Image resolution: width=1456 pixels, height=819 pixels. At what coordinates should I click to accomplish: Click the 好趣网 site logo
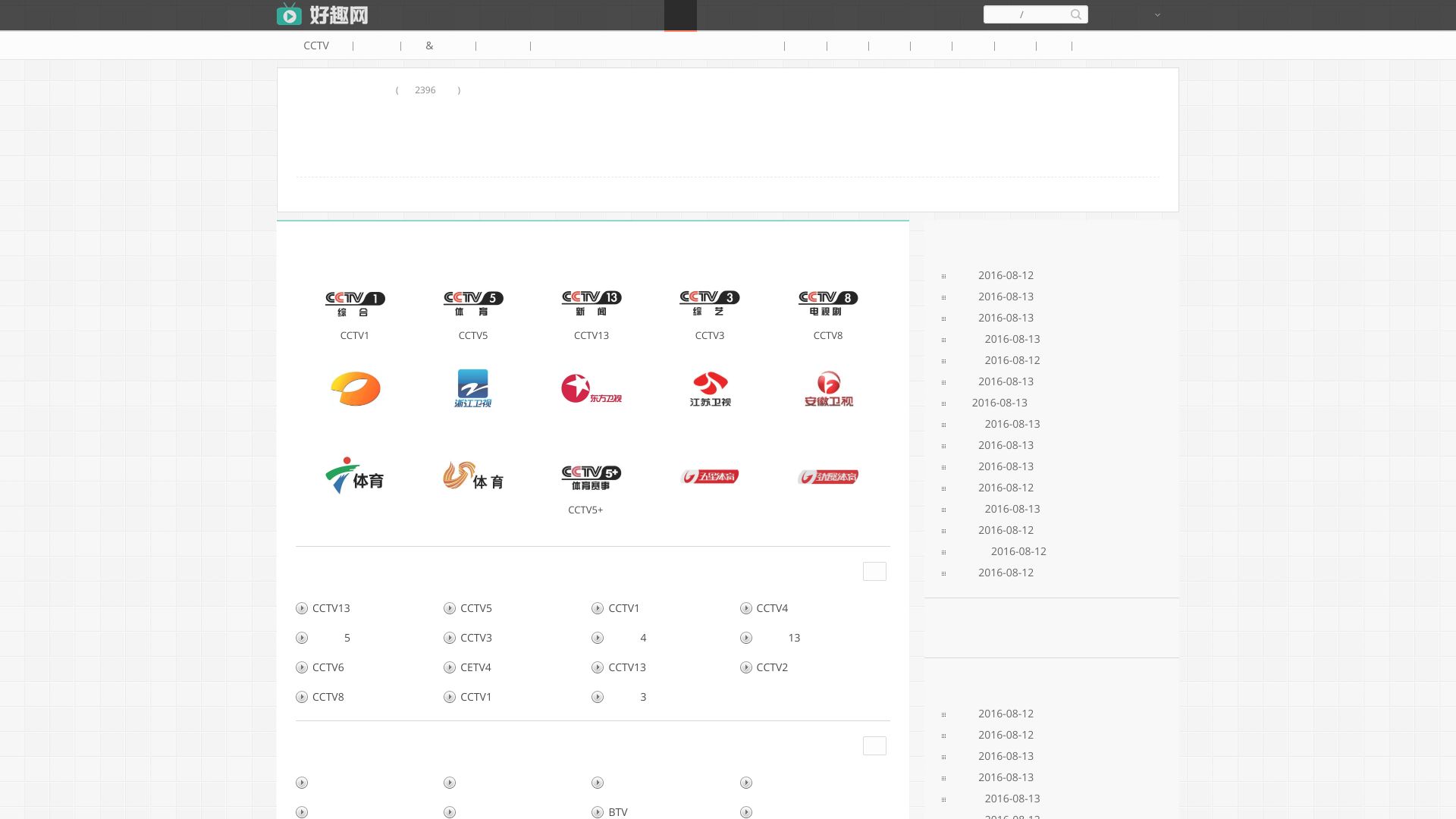click(322, 14)
